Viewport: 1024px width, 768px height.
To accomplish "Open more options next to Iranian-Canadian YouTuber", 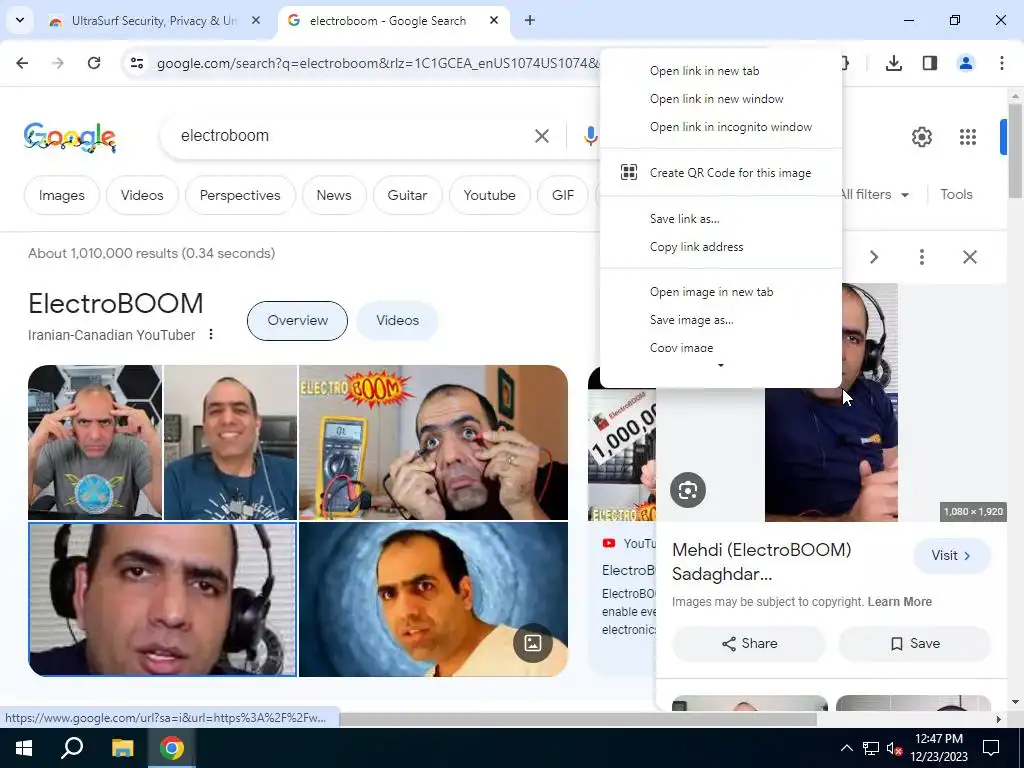I will tap(210, 334).
